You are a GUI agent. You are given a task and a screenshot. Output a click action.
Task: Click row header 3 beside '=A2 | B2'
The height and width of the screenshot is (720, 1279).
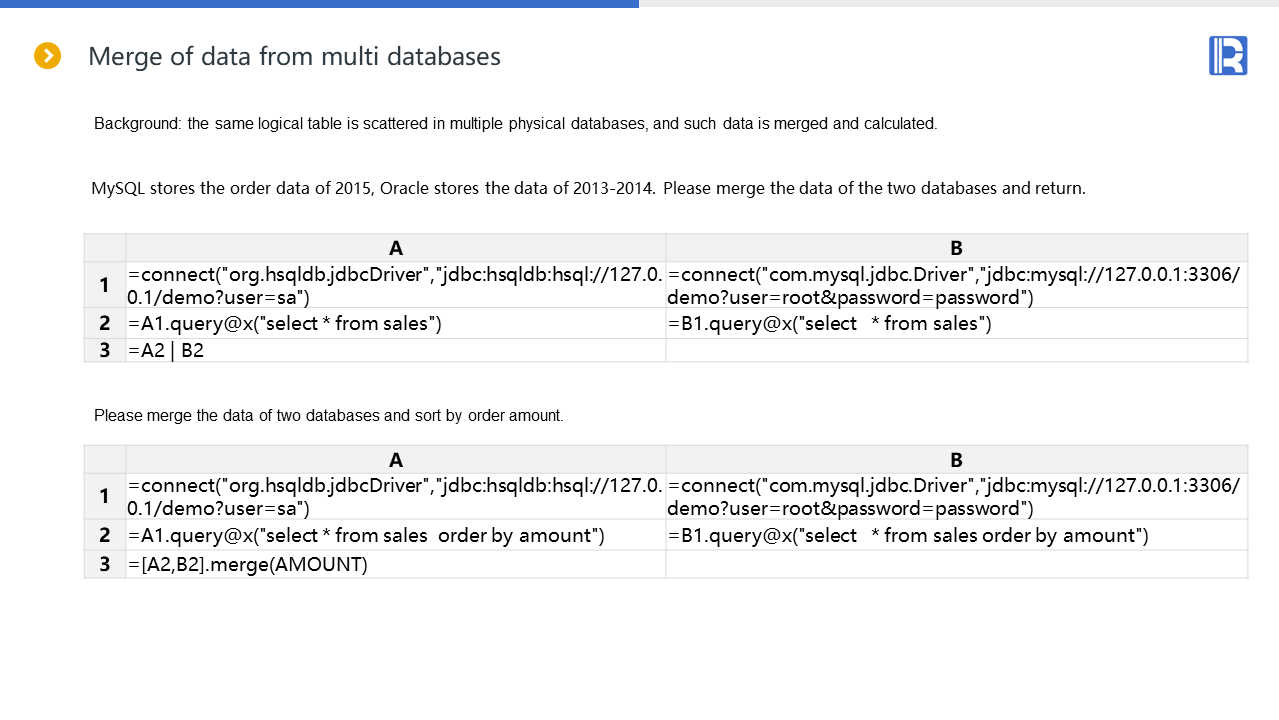[x=105, y=351]
